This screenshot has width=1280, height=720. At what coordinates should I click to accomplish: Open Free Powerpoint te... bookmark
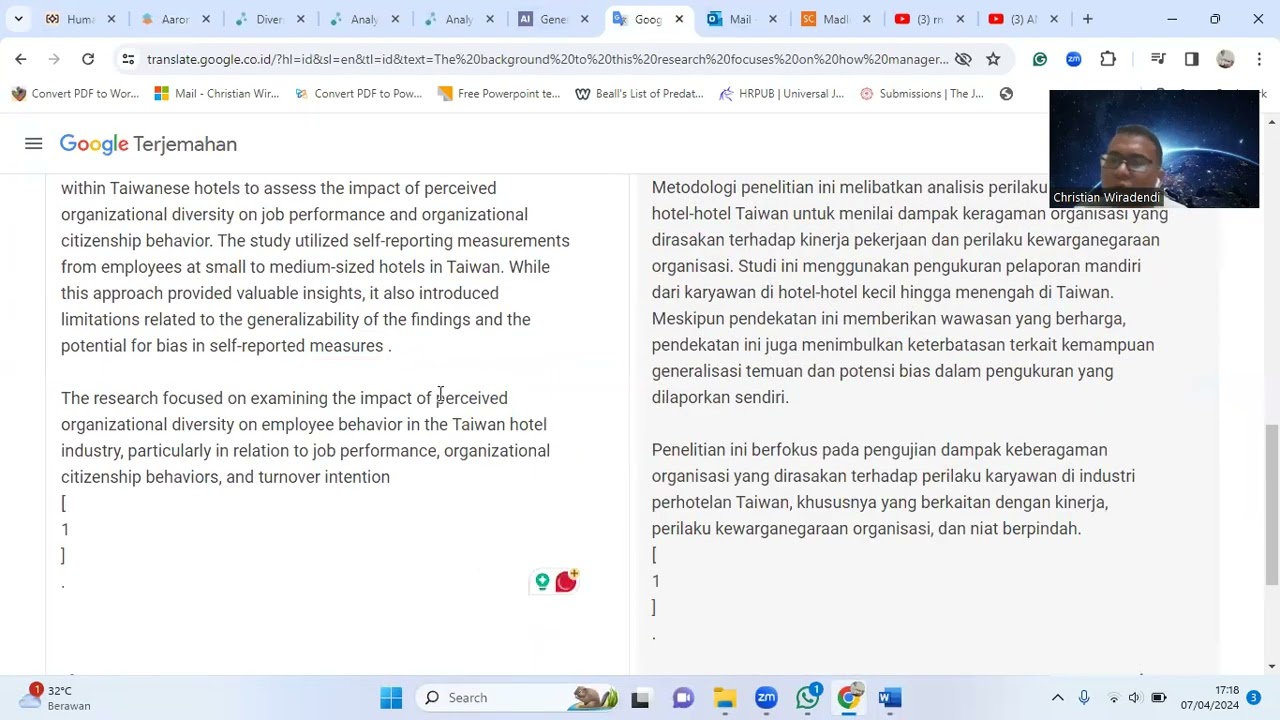pos(499,93)
